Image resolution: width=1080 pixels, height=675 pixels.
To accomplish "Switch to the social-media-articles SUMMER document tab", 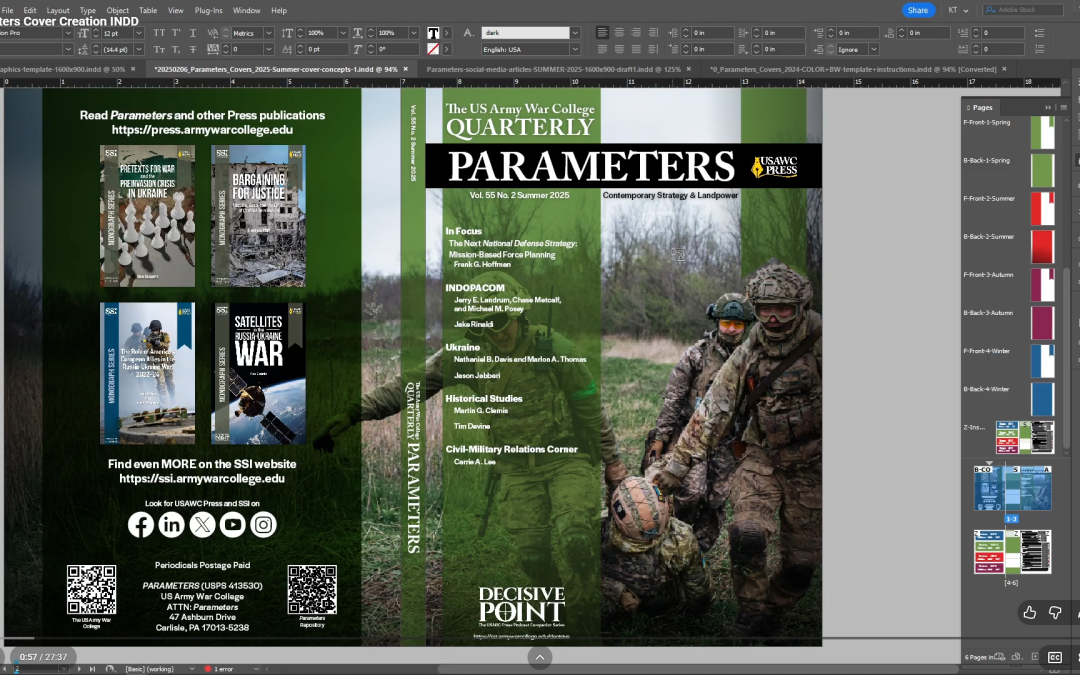I will [553, 69].
